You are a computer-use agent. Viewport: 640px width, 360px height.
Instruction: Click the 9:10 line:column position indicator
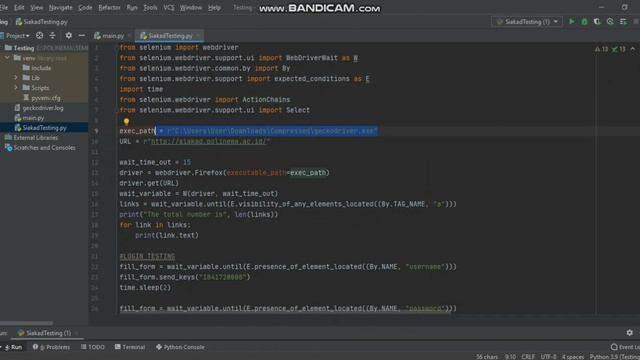click(x=510, y=357)
